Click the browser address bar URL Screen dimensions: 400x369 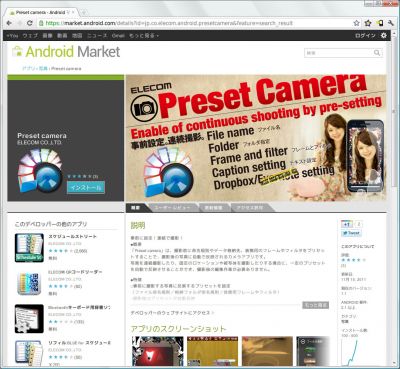pos(169,23)
